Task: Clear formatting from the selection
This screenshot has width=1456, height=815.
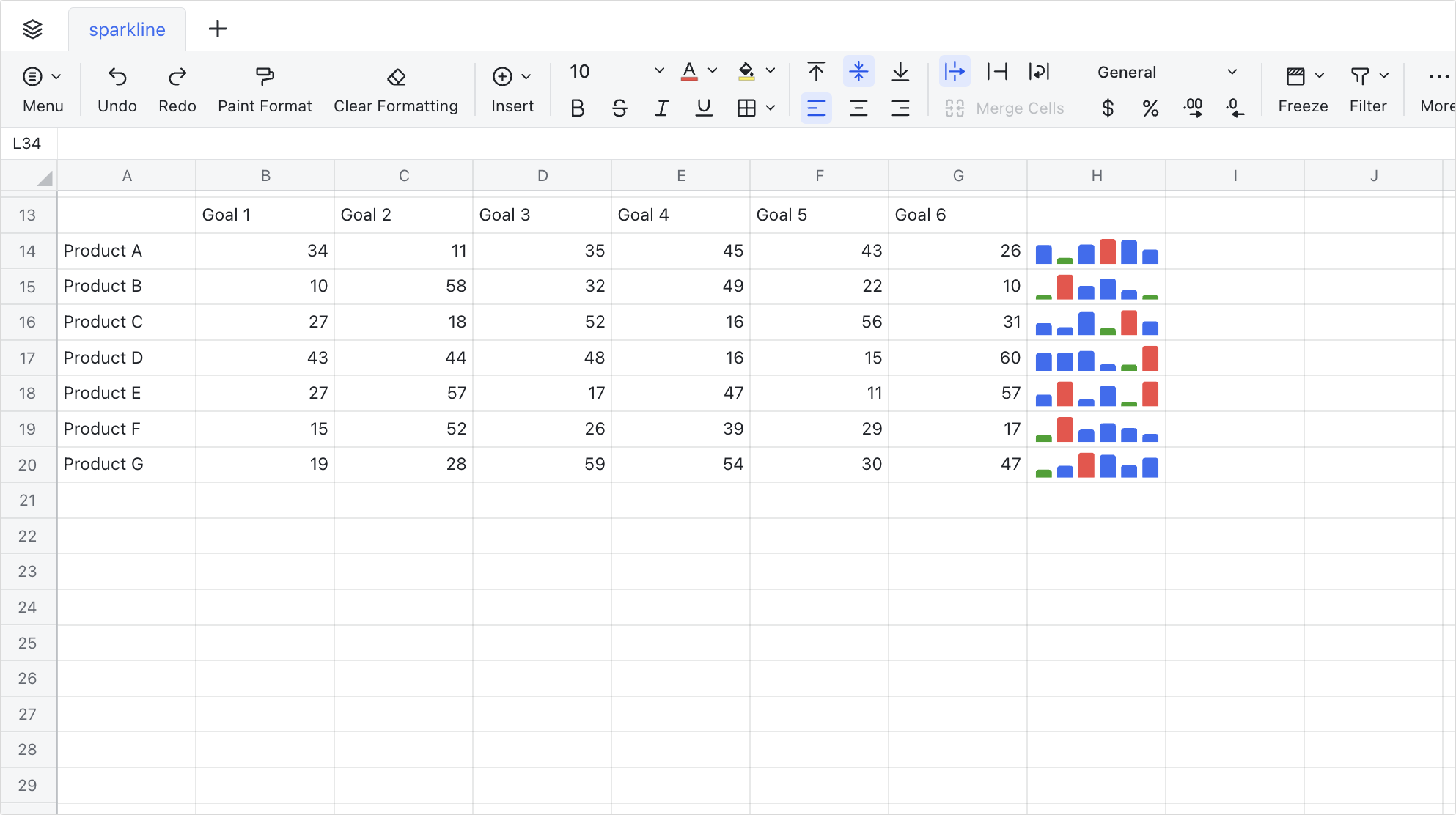Action: 396,88
